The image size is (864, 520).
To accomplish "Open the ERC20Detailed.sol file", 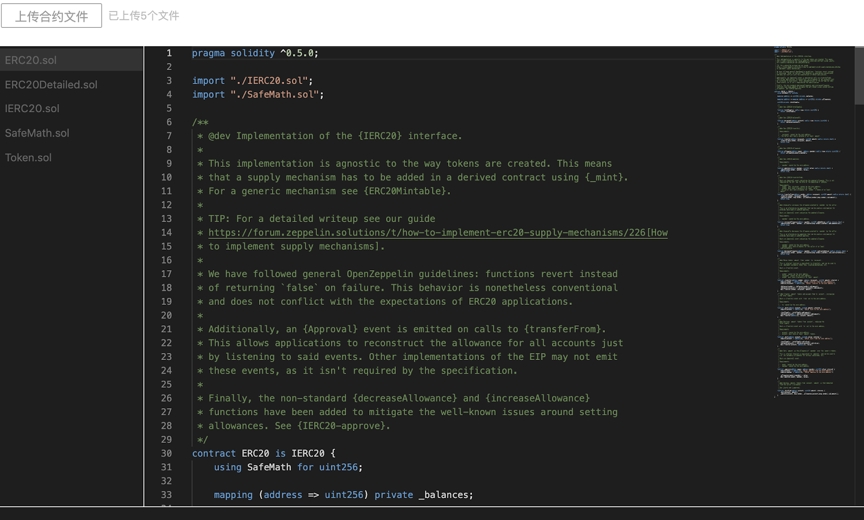I will pyautogui.click(x=51, y=85).
